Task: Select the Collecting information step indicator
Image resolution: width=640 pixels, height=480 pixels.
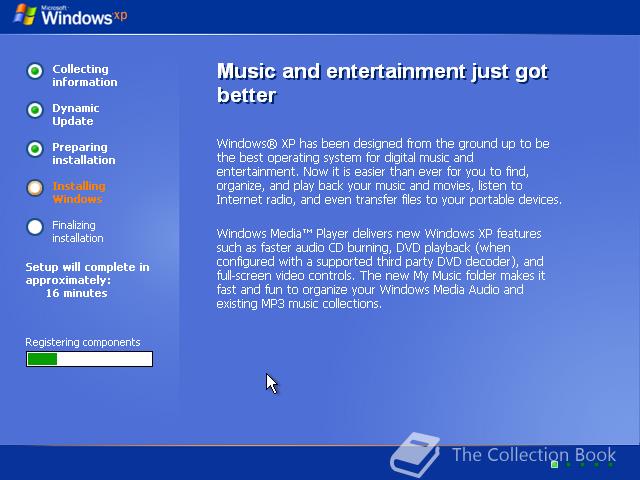Action: click(35, 71)
